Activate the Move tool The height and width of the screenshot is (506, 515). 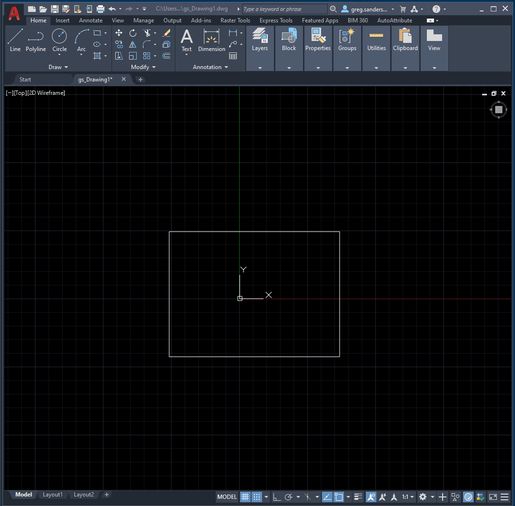(119, 33)
